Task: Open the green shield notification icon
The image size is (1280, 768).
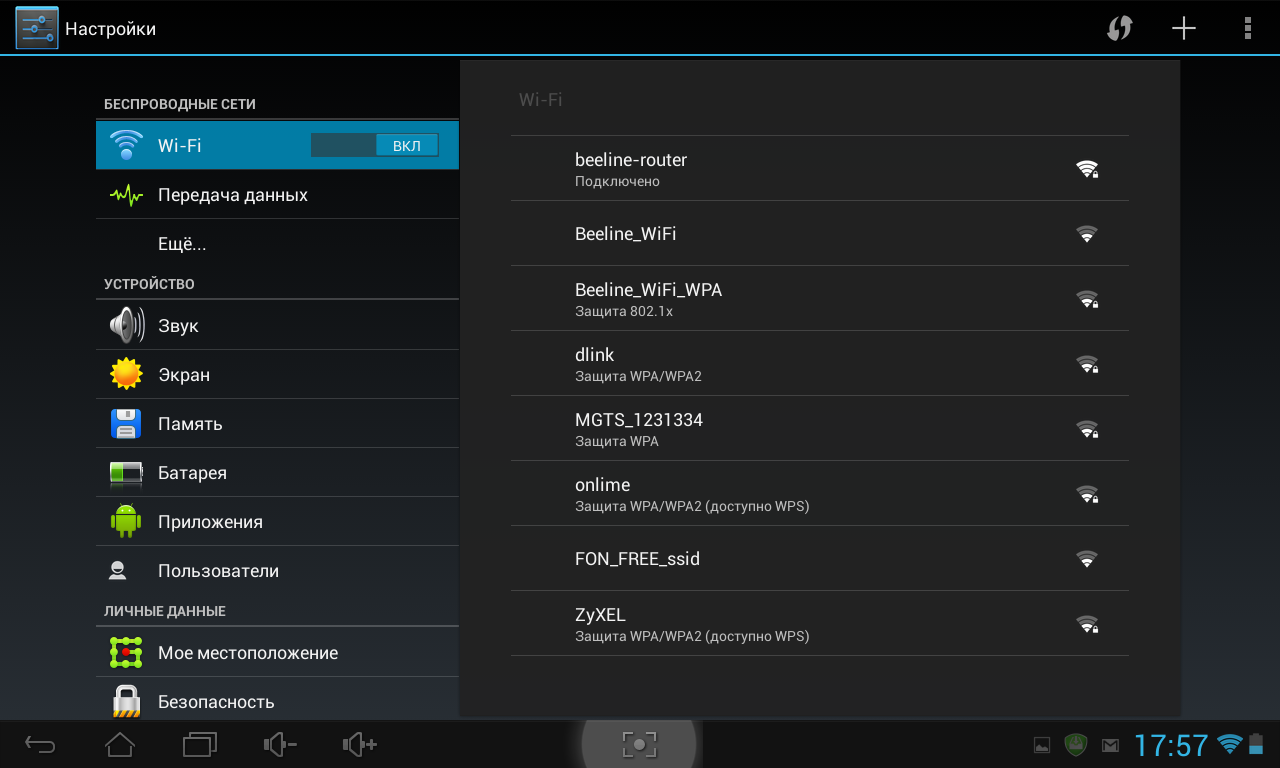Action: [x=1076, y=744]
